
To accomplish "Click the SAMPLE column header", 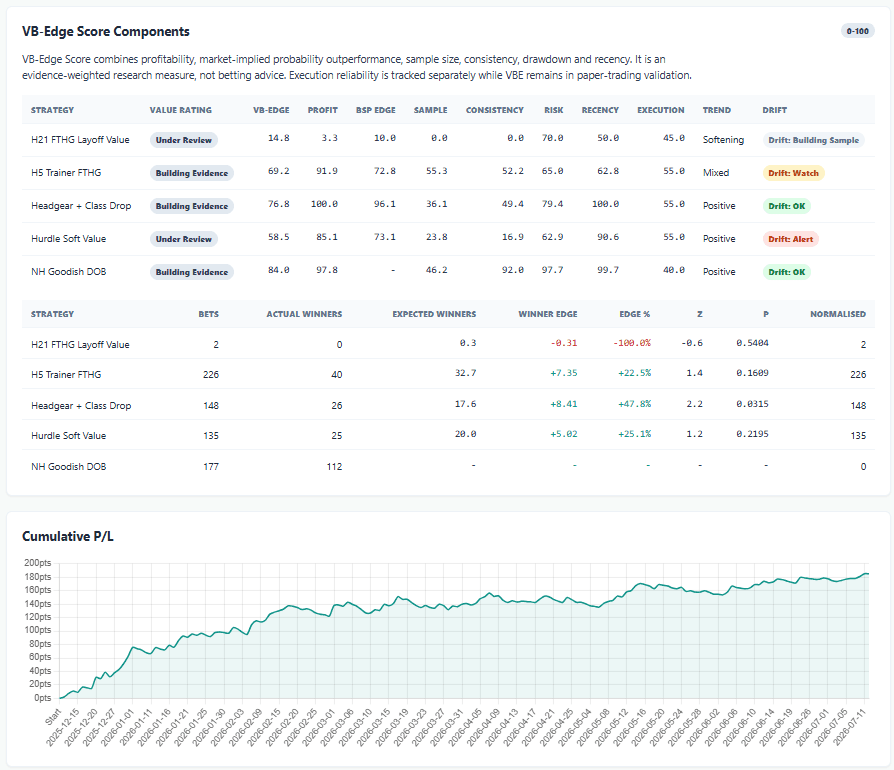I will pos(430,110).
